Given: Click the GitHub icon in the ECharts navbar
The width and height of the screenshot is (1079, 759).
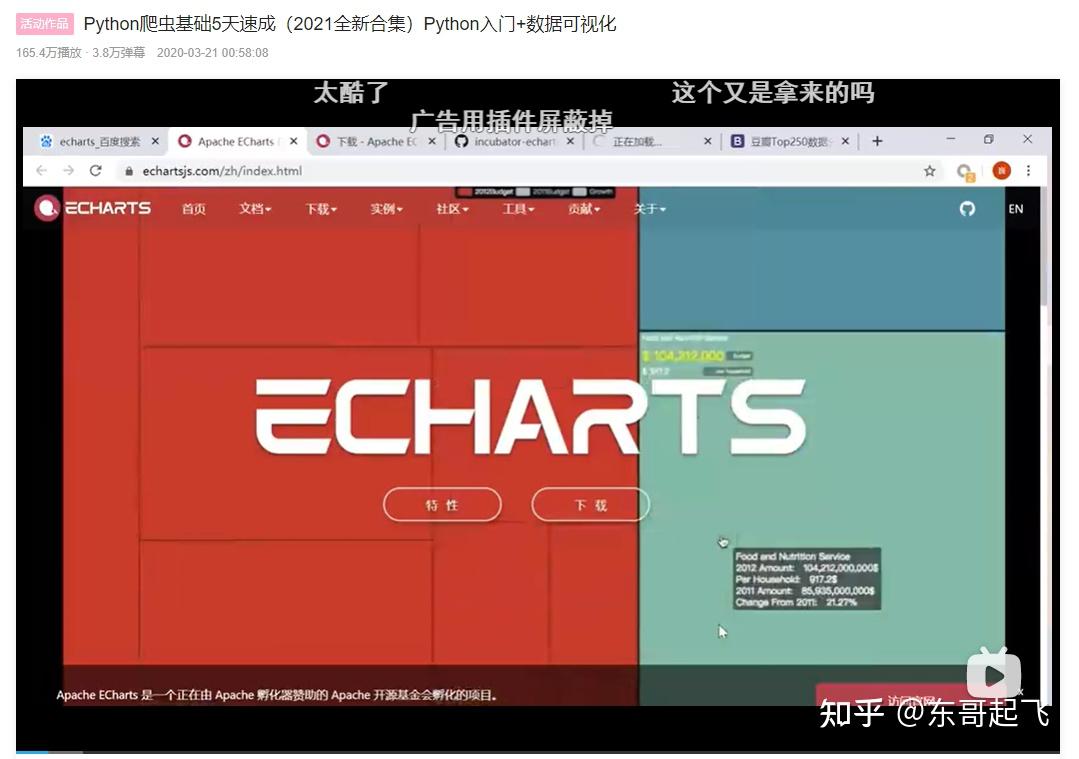Looking at the screenshot, I should coord(966,208).
